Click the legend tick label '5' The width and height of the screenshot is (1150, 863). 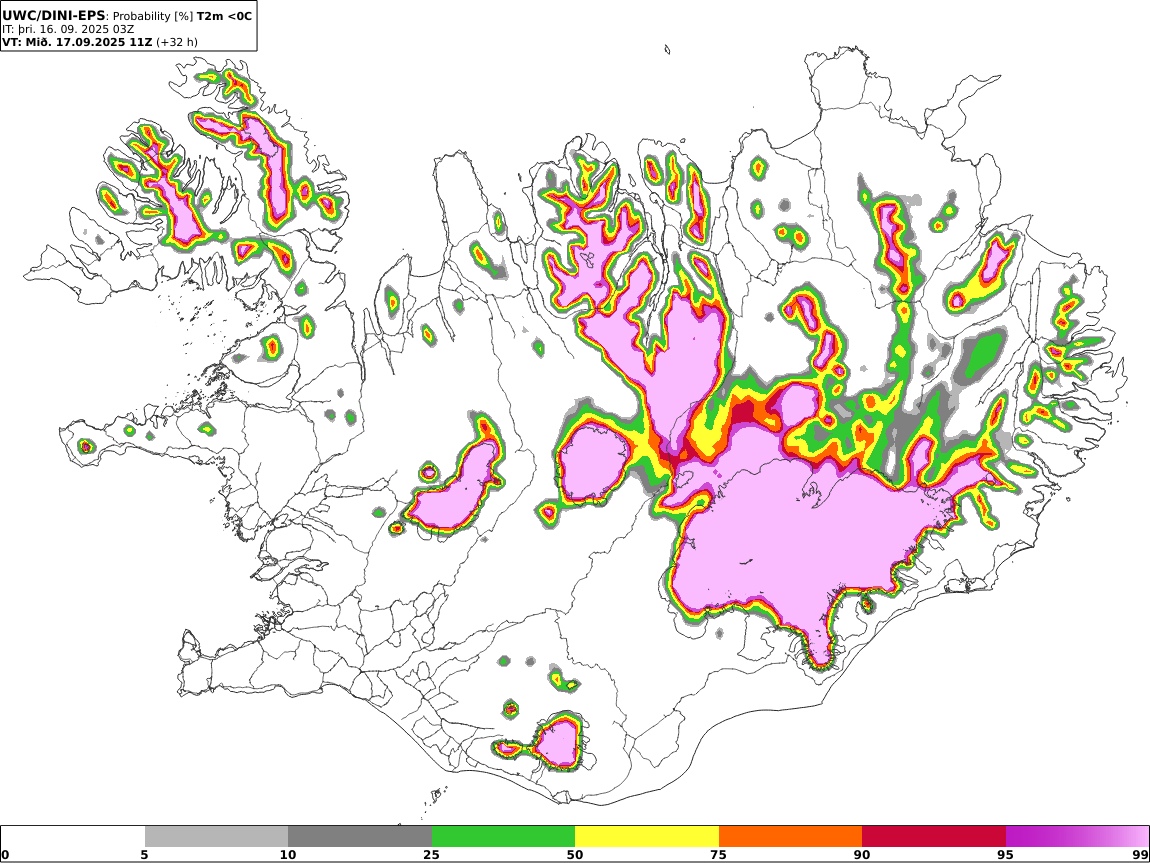point(145,855)
